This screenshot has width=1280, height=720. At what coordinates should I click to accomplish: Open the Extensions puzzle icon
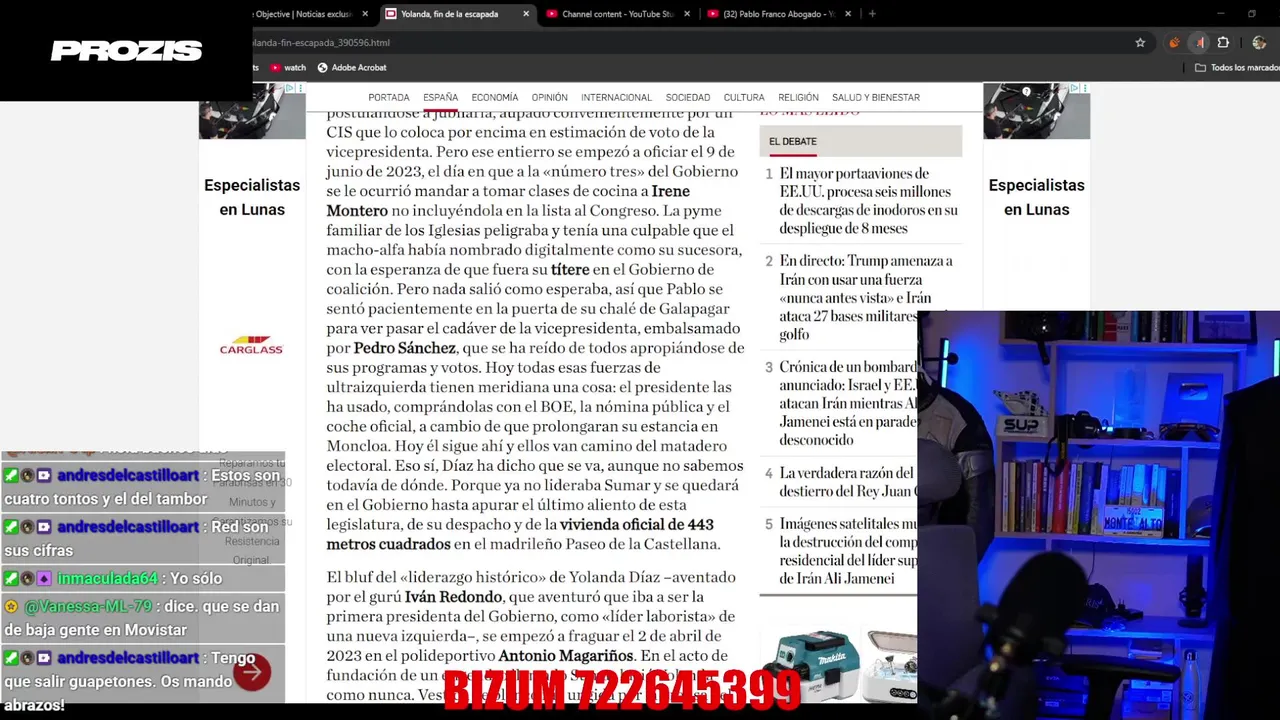click(x=1223, y=43)
